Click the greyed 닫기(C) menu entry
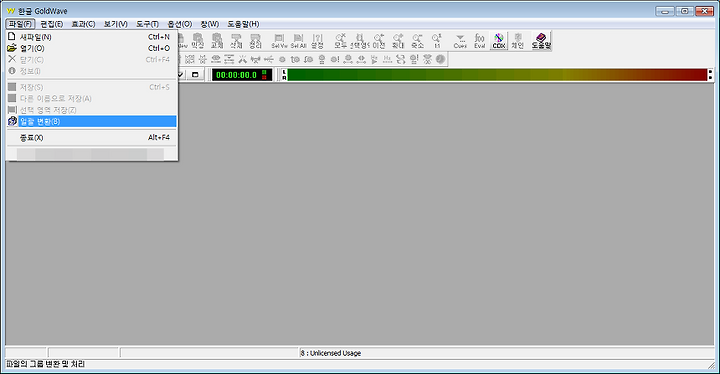 point(91,59)
